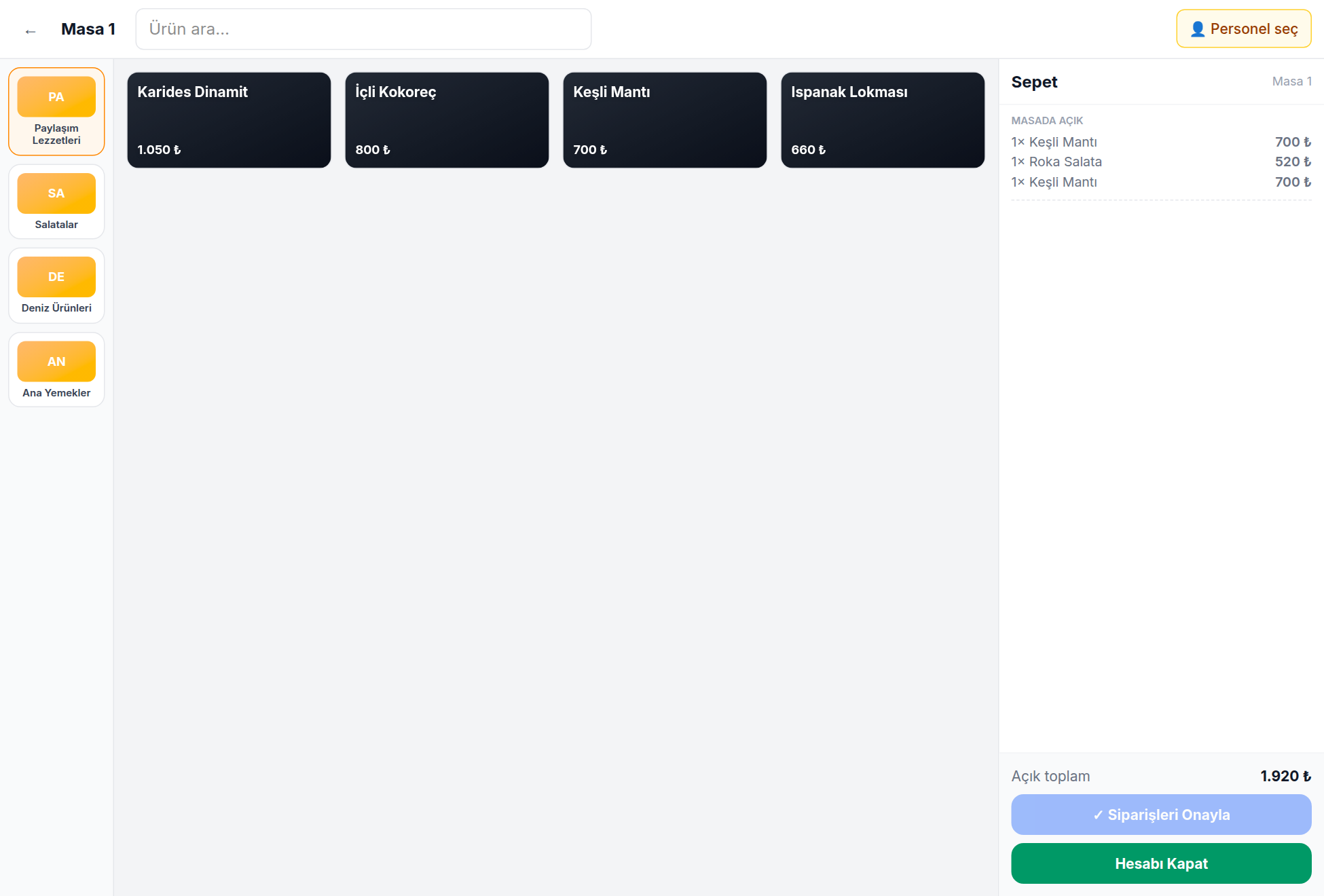This screenshot has height=896, width=1324.
Task: Click the Masa 1 title in header
Action: [x=88, y=29]
